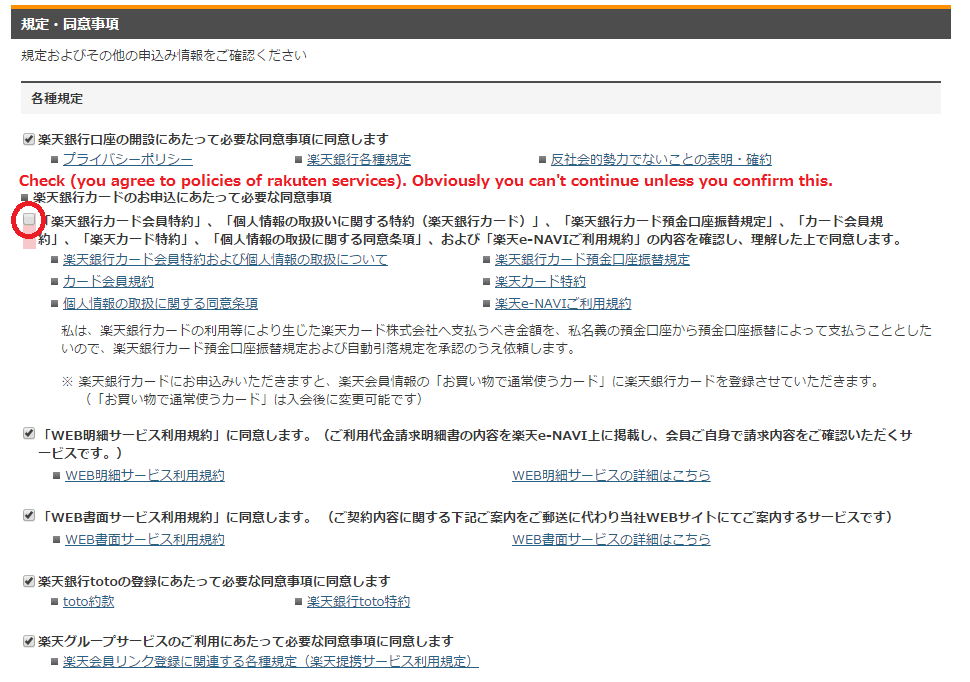
Task: Toggle the 楽天銀行toto登録 agreement checkbox
Action: click(x=28, y=581)
